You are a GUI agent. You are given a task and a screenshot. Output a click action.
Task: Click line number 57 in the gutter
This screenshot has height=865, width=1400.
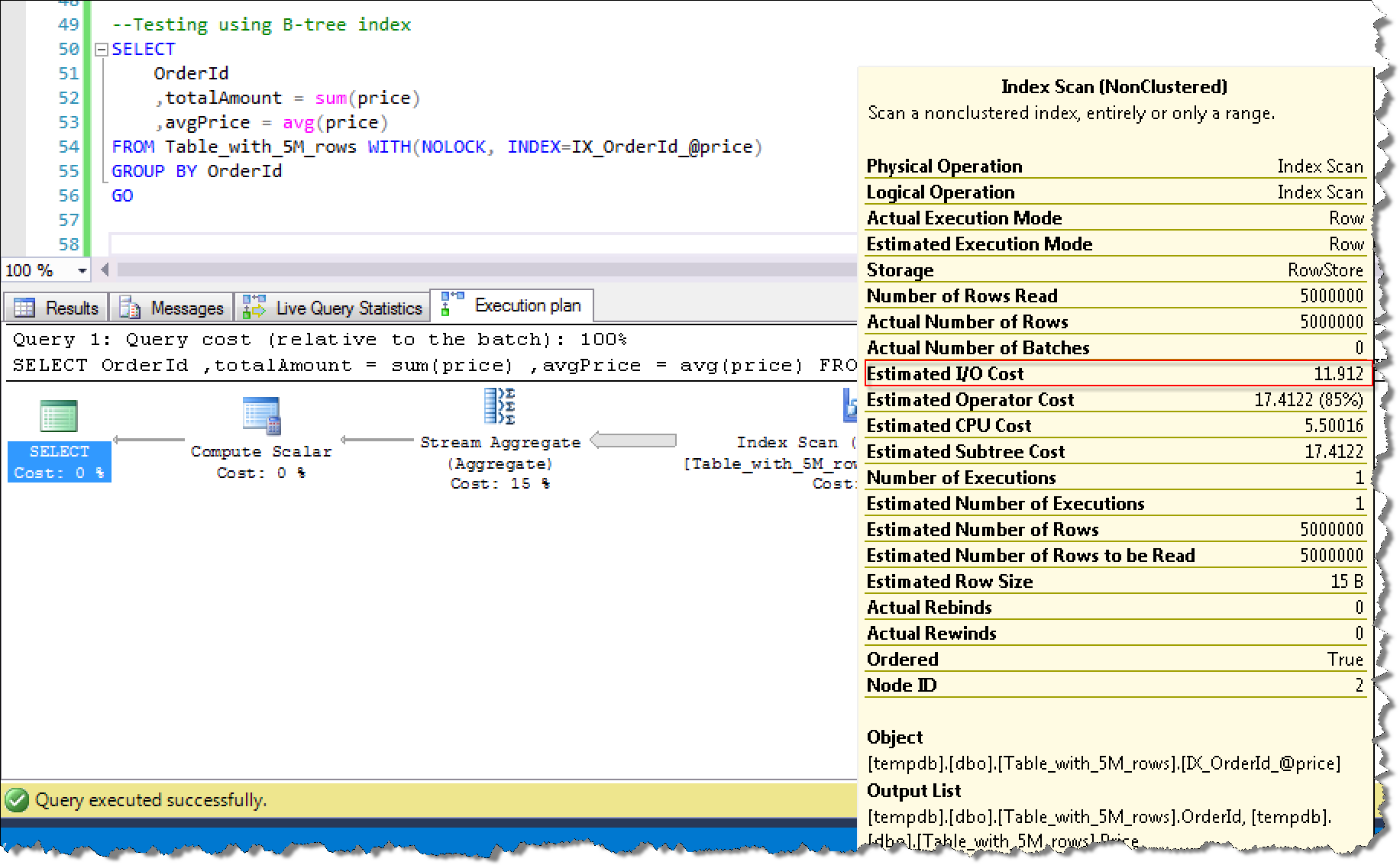[x=69, y=220]
